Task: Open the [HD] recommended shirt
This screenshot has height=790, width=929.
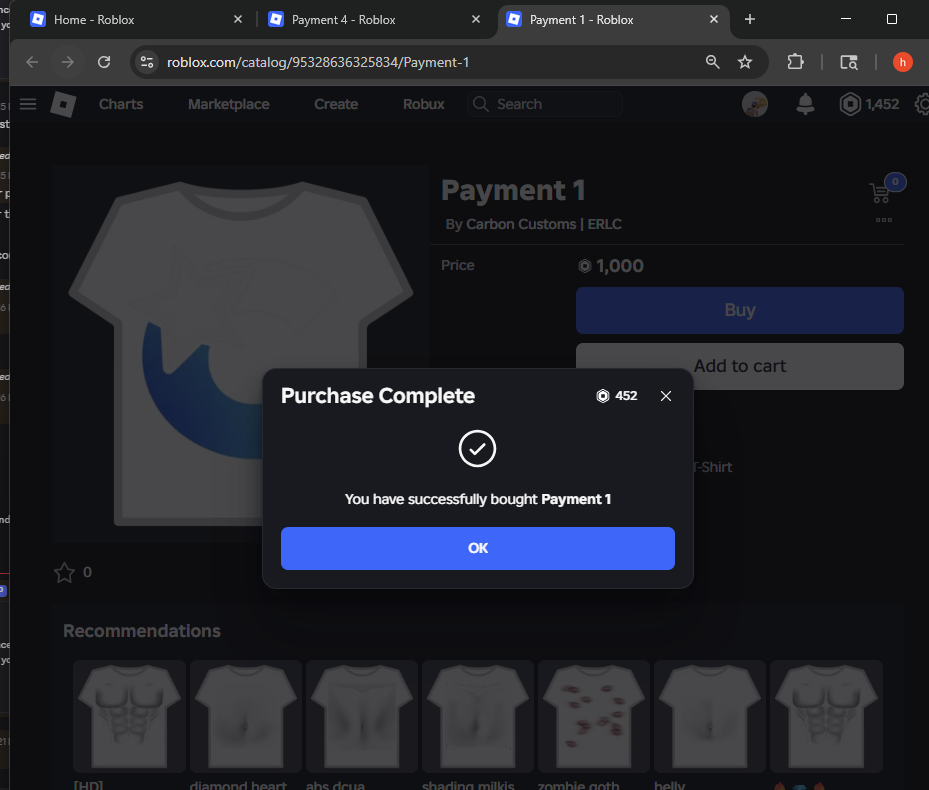Action: 129,717
